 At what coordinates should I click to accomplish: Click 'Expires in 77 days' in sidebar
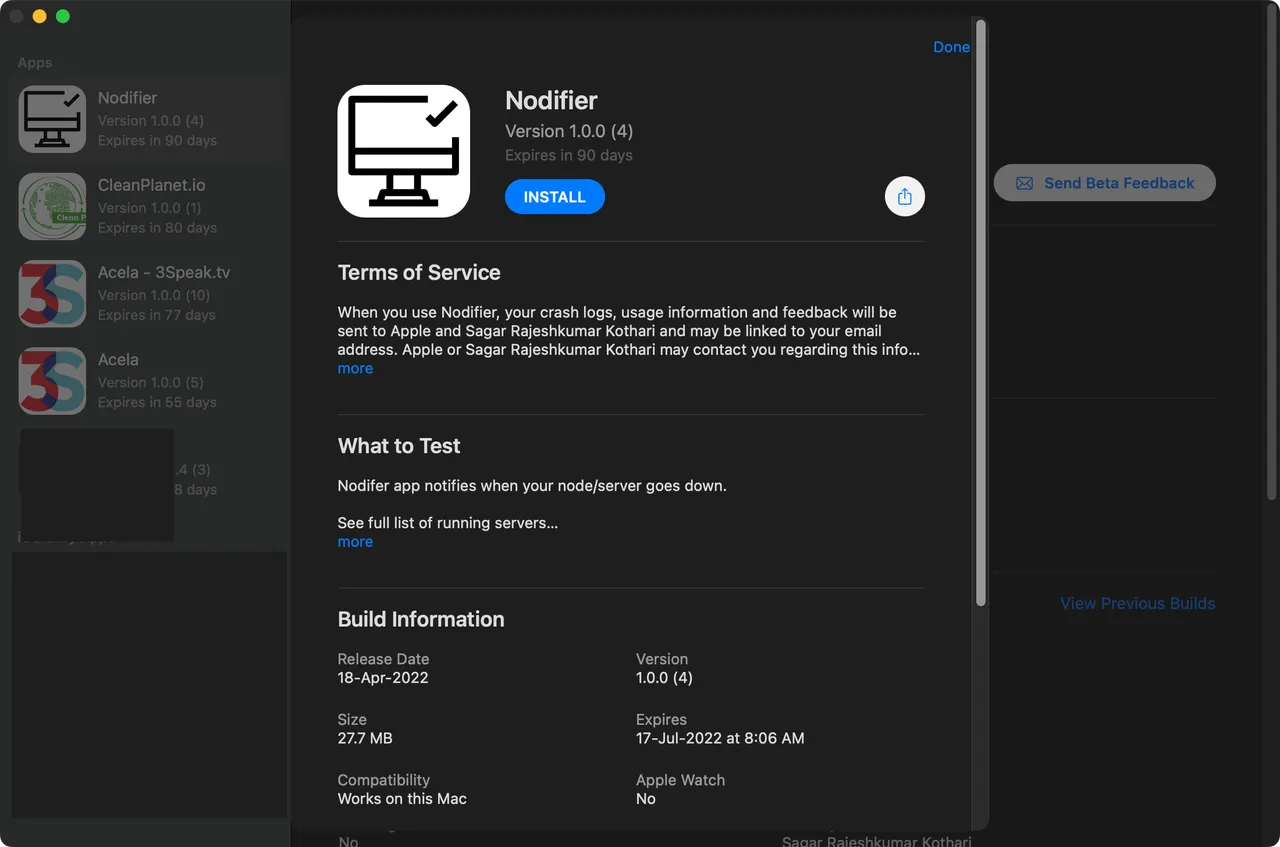tap(157, 315)
